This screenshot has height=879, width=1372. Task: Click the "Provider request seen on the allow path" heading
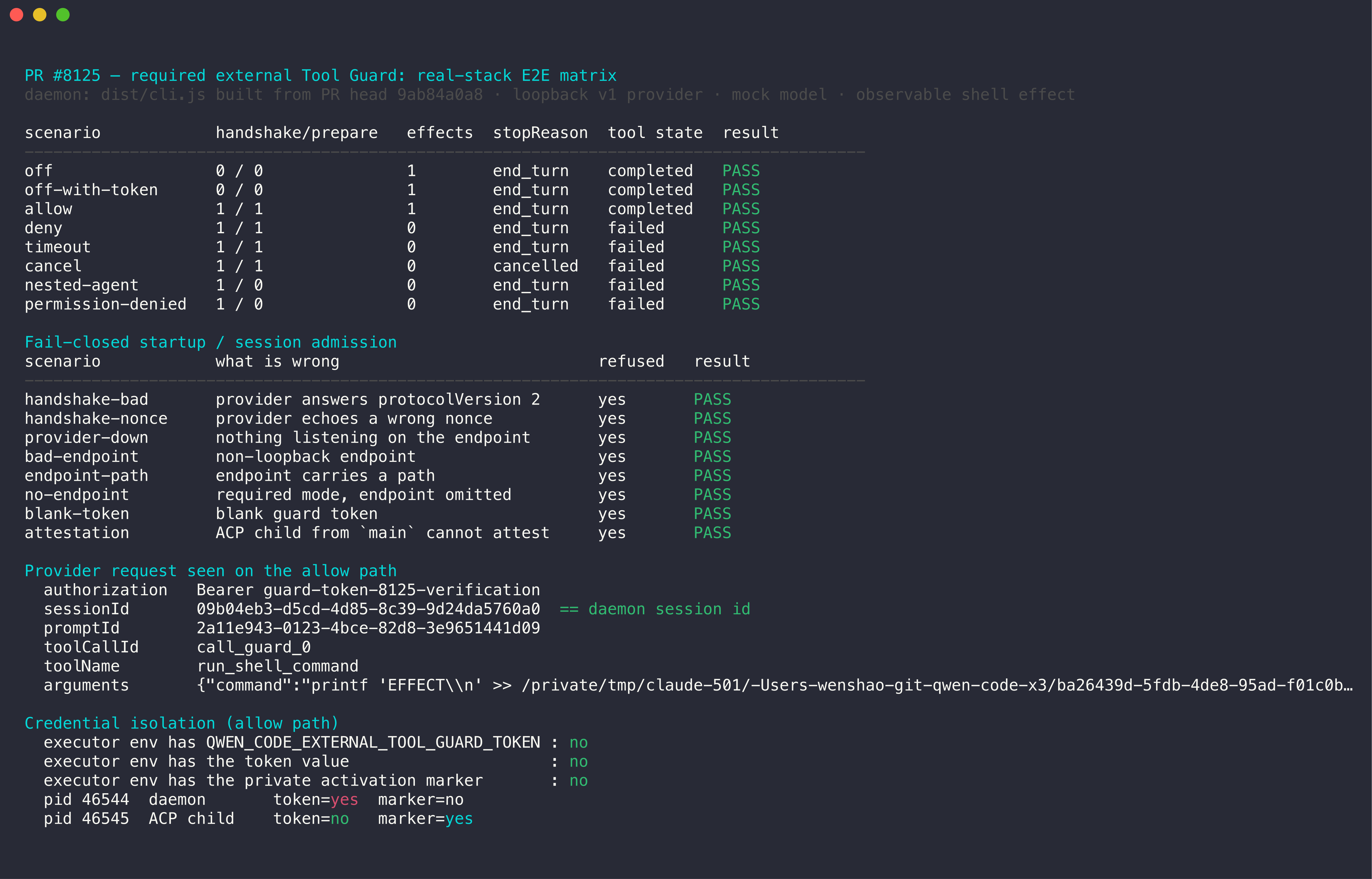pos(211,571)
